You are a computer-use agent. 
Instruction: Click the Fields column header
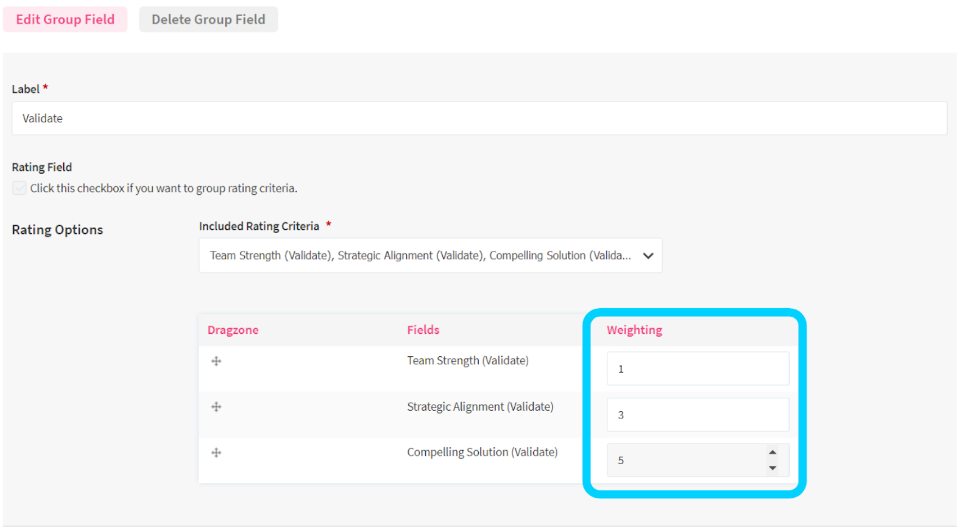pyautogui.click(x=423, y=330)
